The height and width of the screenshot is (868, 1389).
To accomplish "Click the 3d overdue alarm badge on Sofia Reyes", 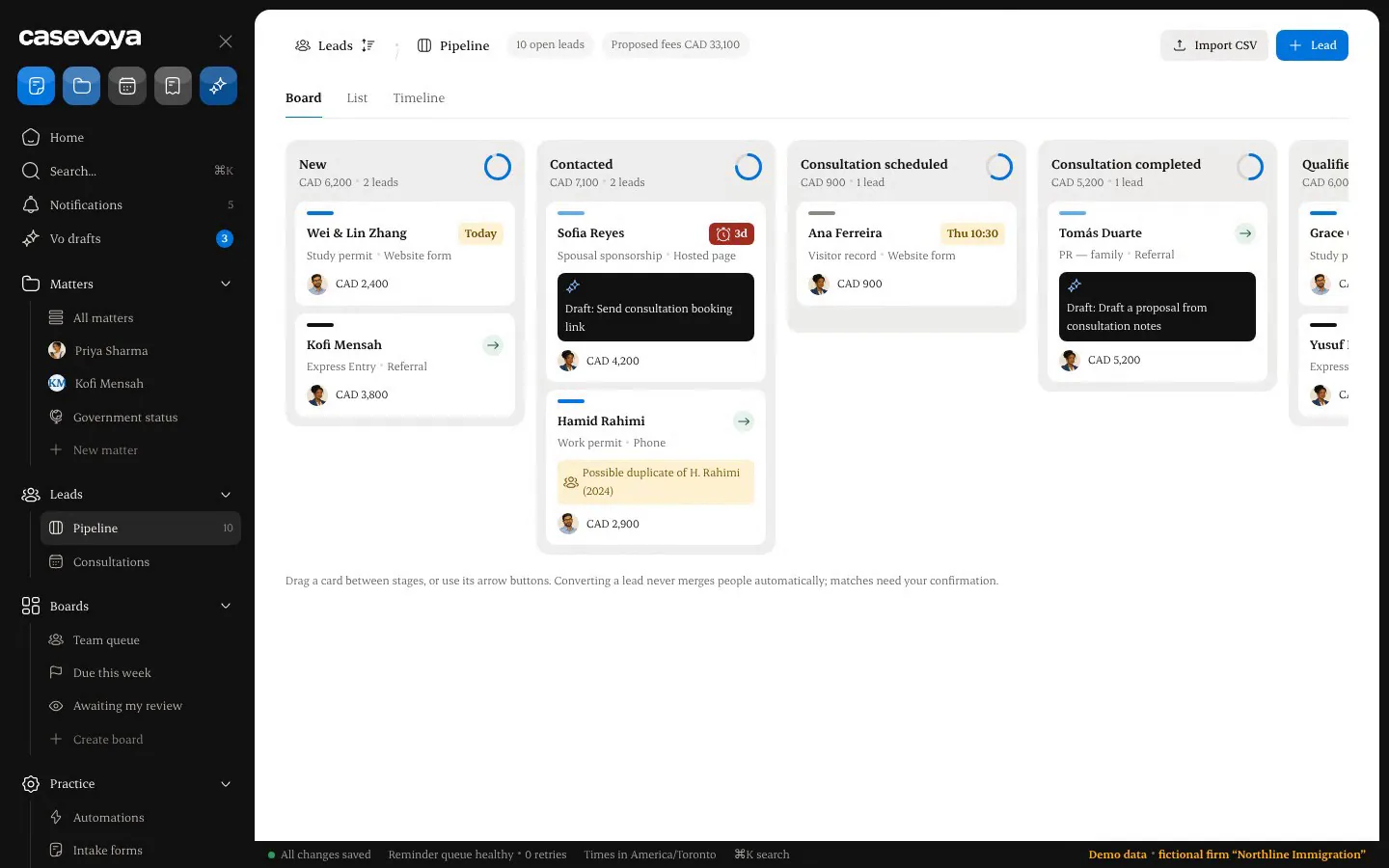I will tap(731, 233).
